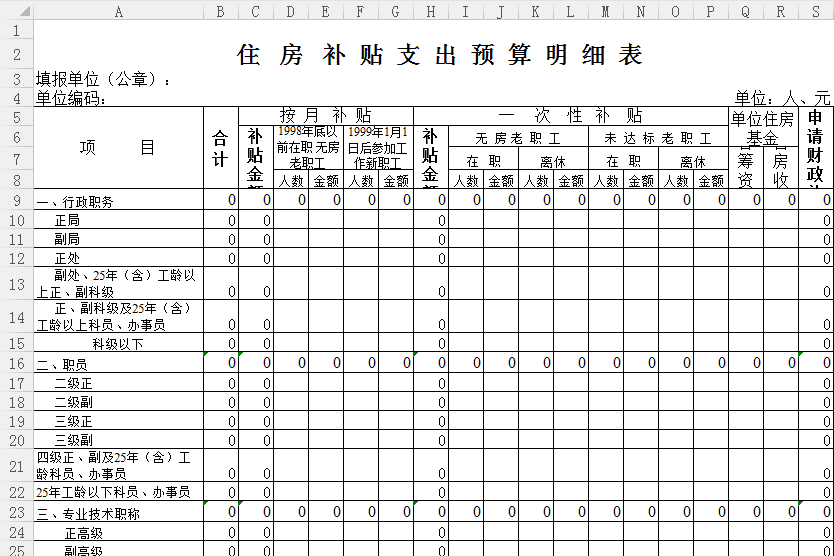This screenshot has width=834, height=556.
Task: Click the 三、专业技术职称 row label
Action: [x=88, y=513]
